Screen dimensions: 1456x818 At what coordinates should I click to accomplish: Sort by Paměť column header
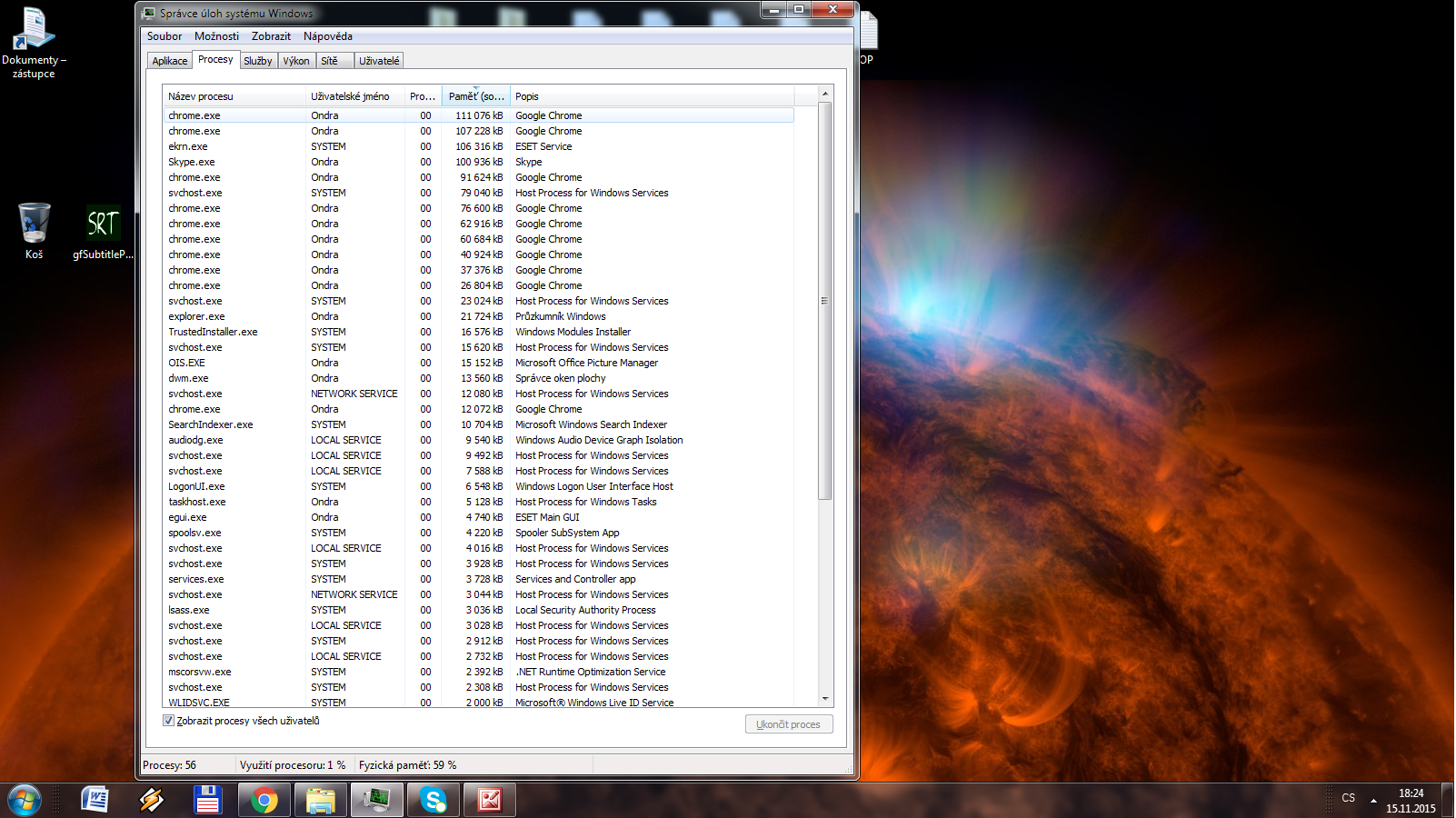click(475, 96)
